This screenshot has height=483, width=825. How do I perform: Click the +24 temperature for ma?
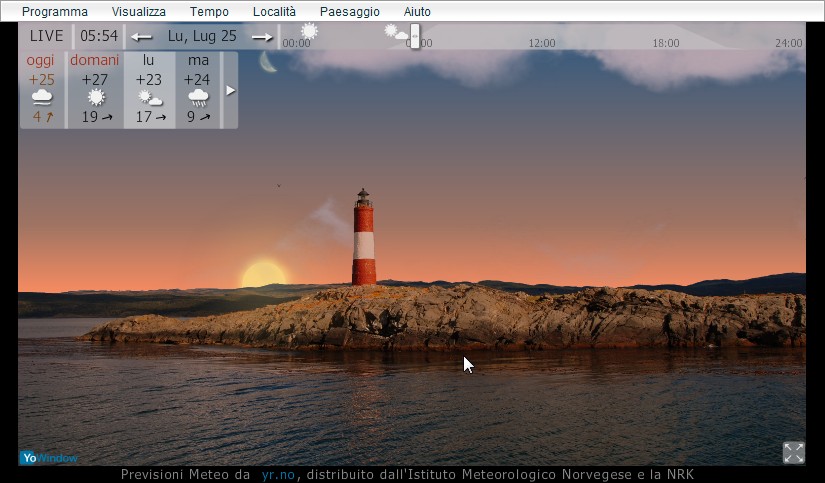tap(197, 79)
